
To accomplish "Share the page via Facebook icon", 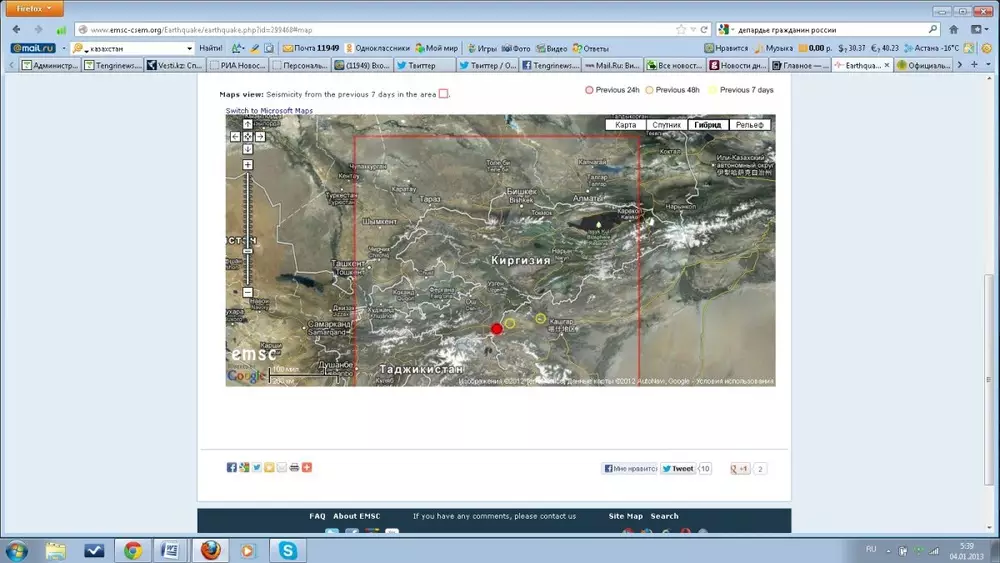I will 232,467.
